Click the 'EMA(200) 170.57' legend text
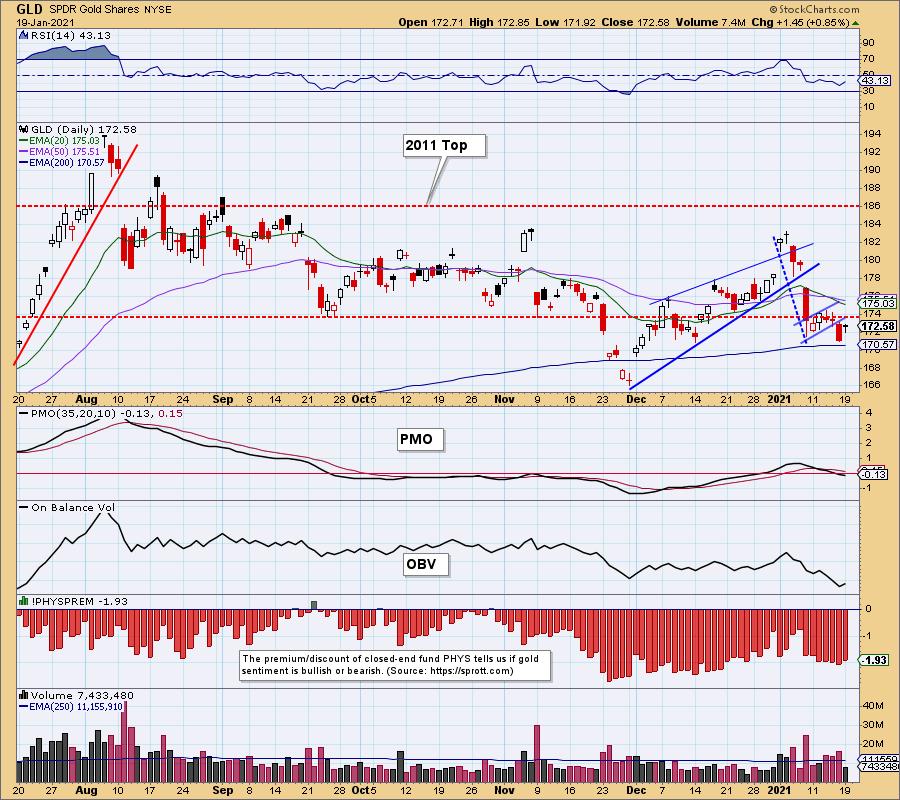Viewport: 900px width, 800px height. [67, 163]
